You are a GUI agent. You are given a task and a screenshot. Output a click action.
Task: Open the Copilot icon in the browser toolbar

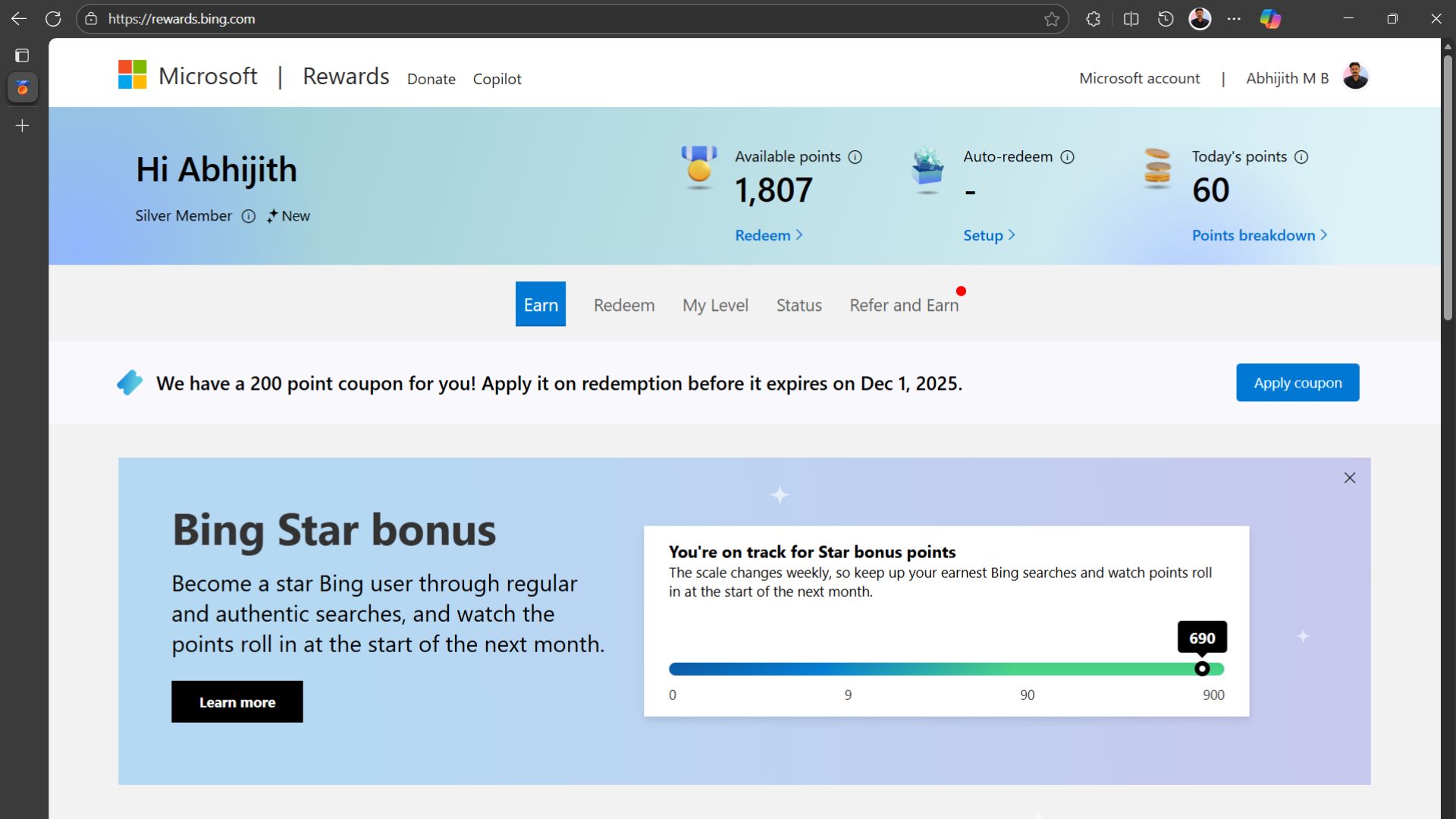tap(1271, 18)
